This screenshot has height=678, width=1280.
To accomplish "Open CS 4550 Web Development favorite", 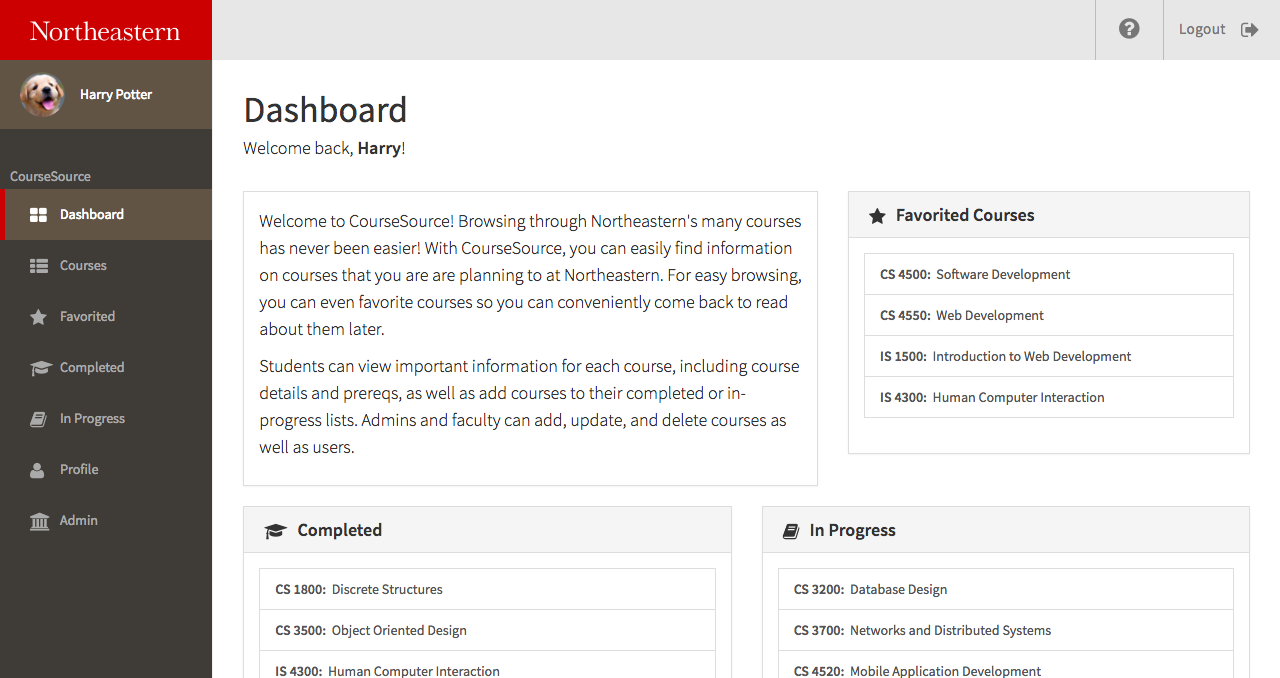I will click(x=989, y=315).
